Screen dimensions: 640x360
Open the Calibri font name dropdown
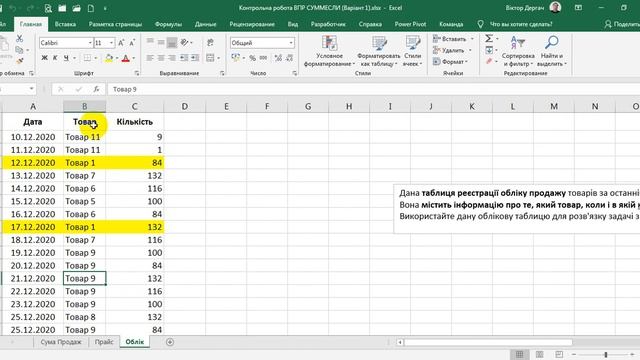point(90,43)
